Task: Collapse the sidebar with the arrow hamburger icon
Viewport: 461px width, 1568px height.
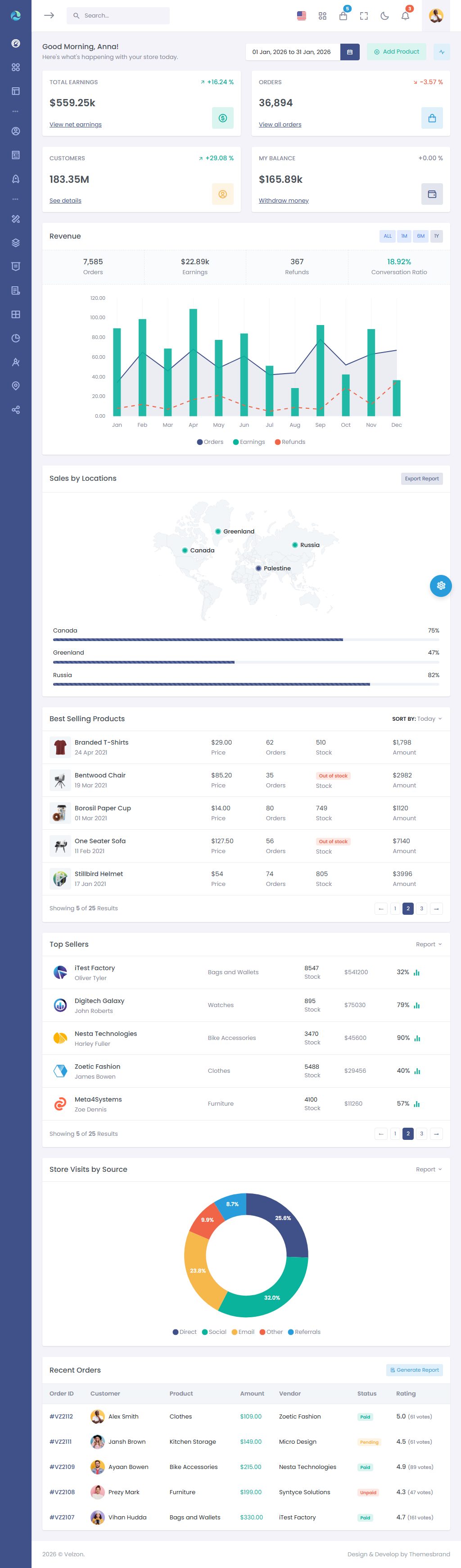Action: 50,15
